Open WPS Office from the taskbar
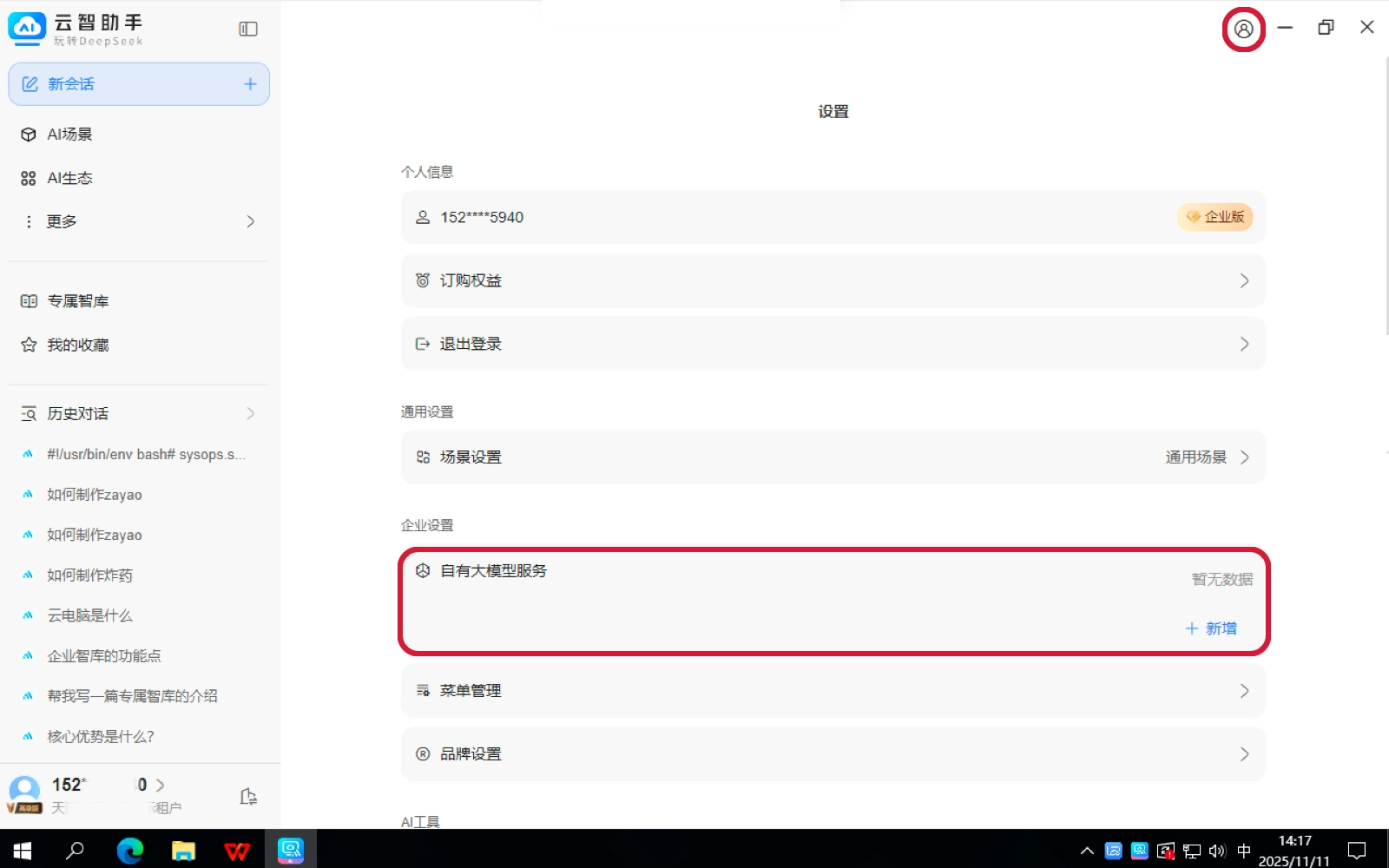The height and width of the screenshot is (868, 1389). pyautogui.click(x=236, y=851)
